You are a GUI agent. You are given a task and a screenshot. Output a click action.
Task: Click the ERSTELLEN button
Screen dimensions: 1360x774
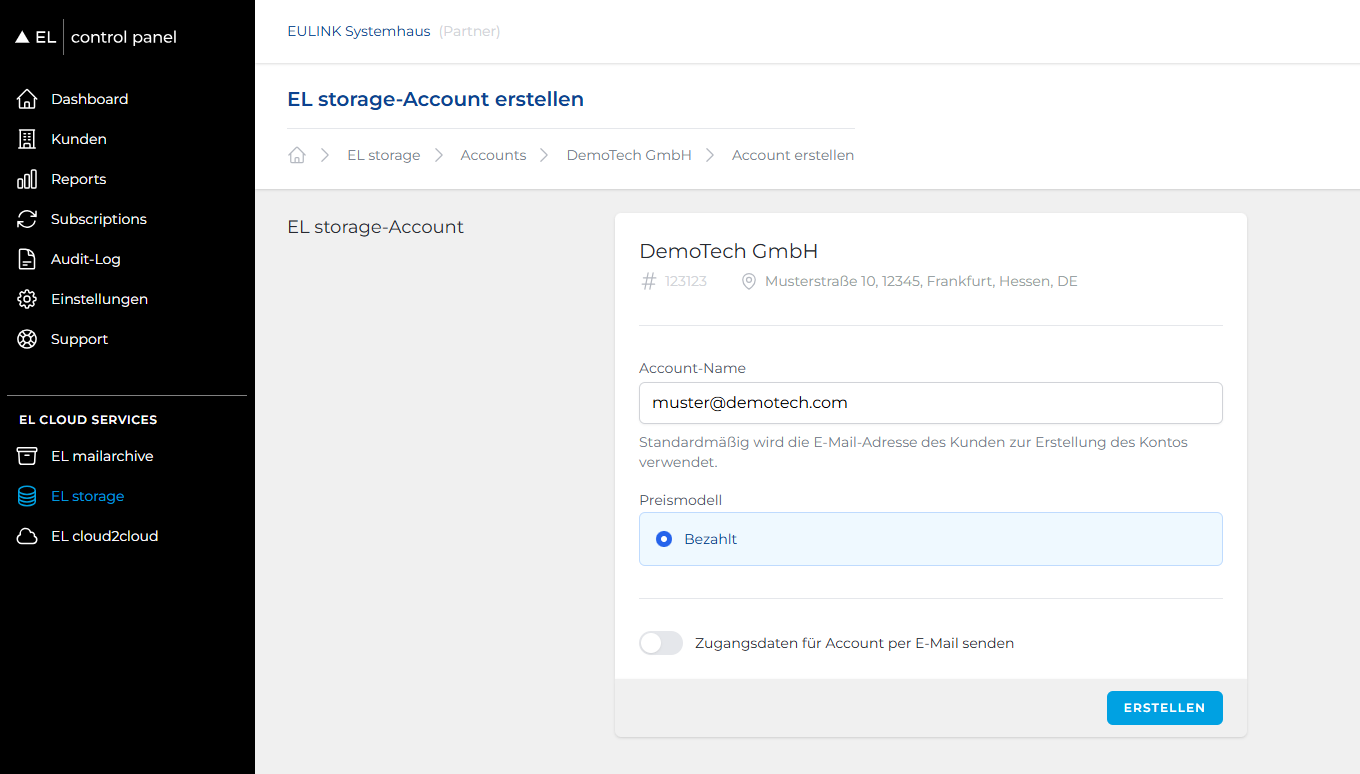tap(1164, 707)
